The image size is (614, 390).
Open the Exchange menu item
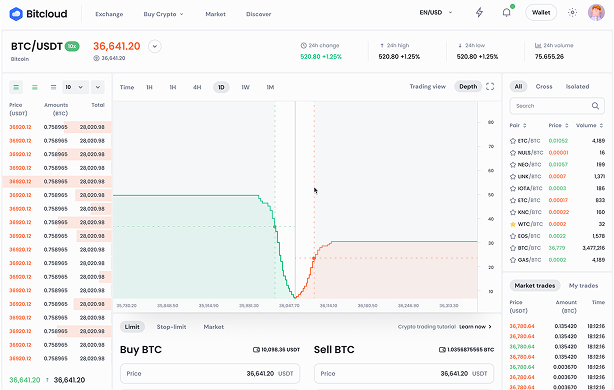coord(109,14)
